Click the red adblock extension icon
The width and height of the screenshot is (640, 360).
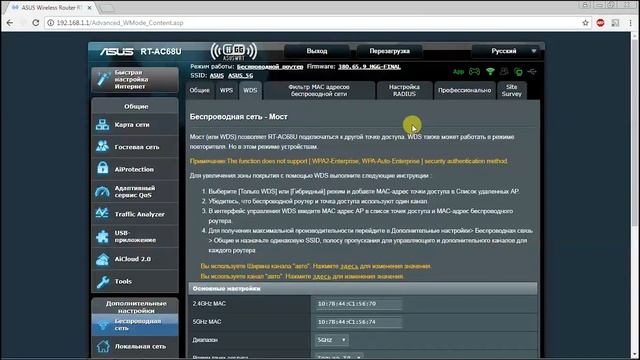pos(600,23)
